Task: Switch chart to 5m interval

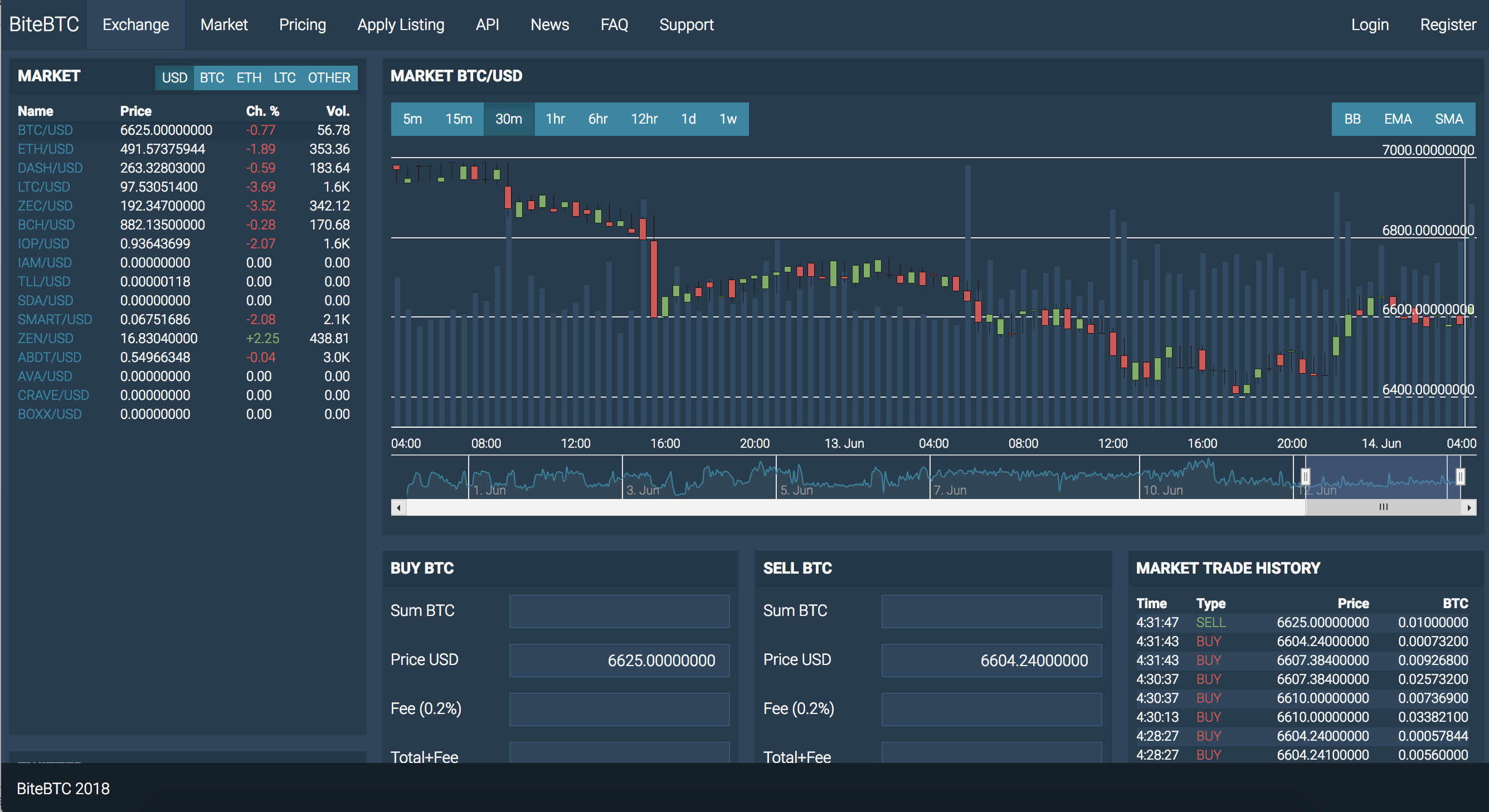Action: pyautogui.click(x=412, y=119)
